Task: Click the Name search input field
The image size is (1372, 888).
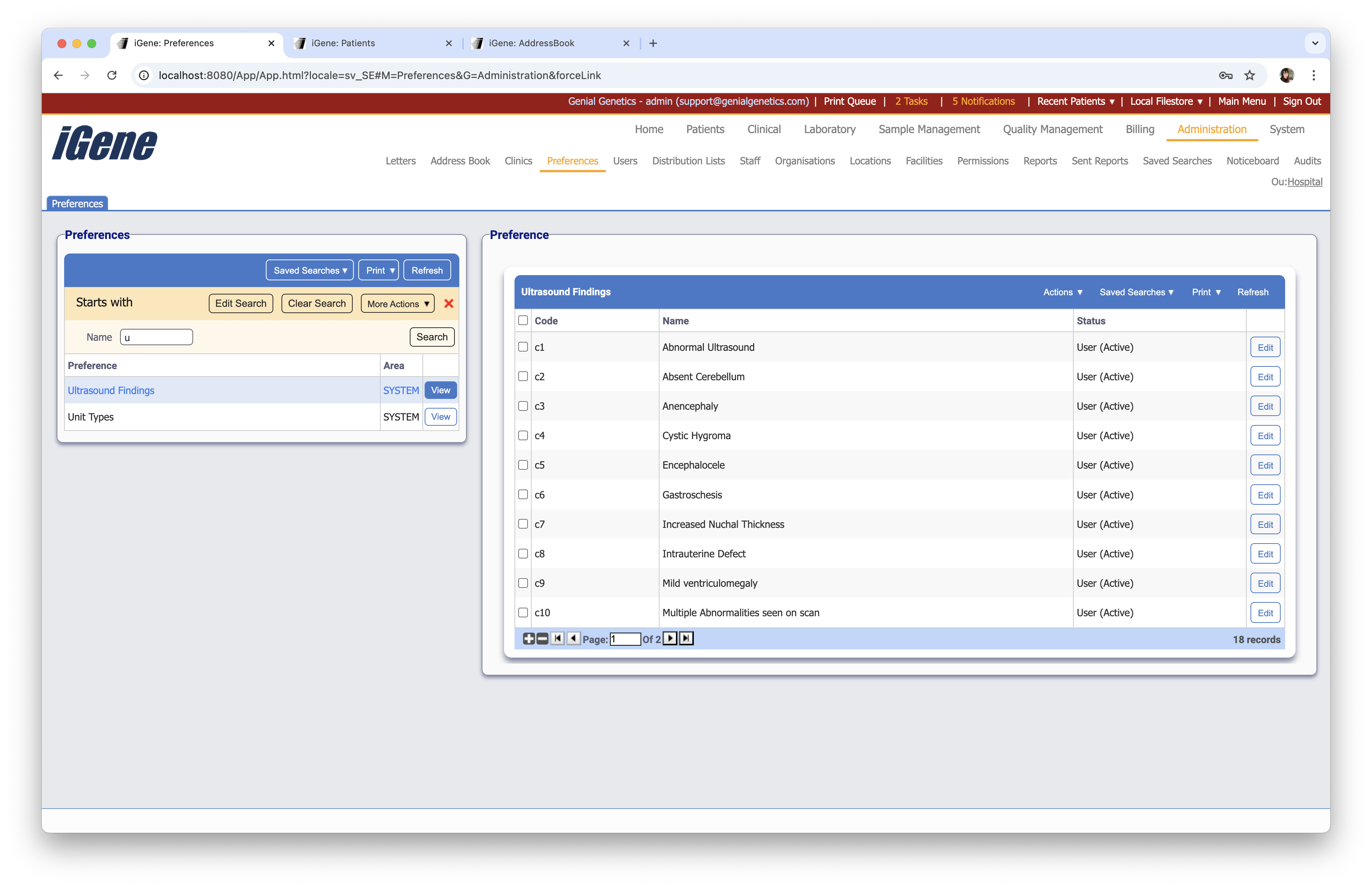Action: (x=156, y=337)
